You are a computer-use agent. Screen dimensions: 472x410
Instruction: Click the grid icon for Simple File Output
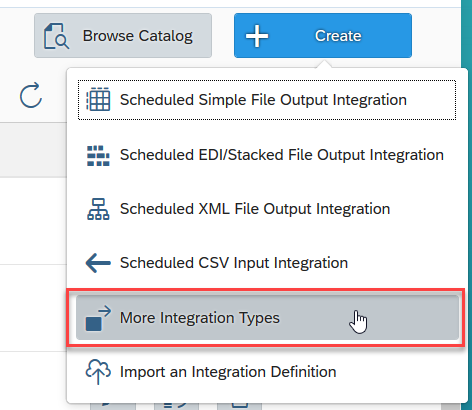tap(98, 99)
